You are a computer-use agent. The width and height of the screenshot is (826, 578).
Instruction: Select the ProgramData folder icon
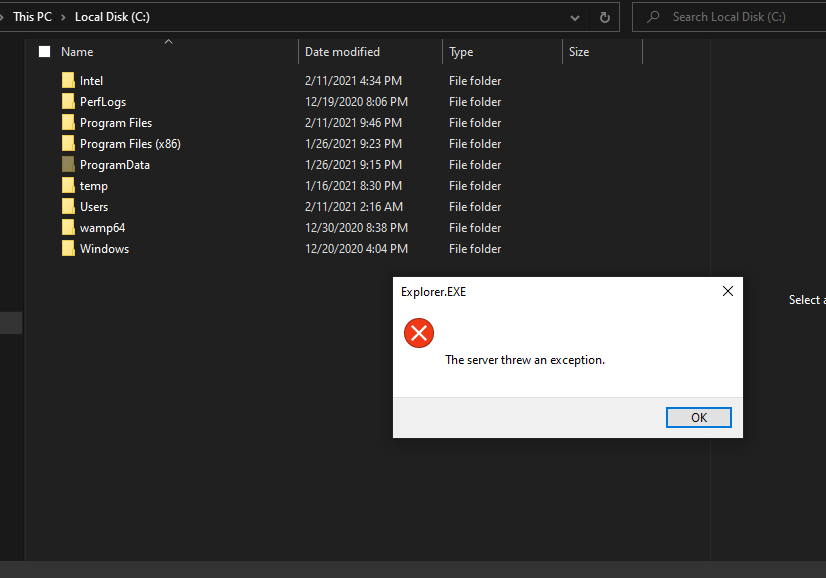(67, 164)
